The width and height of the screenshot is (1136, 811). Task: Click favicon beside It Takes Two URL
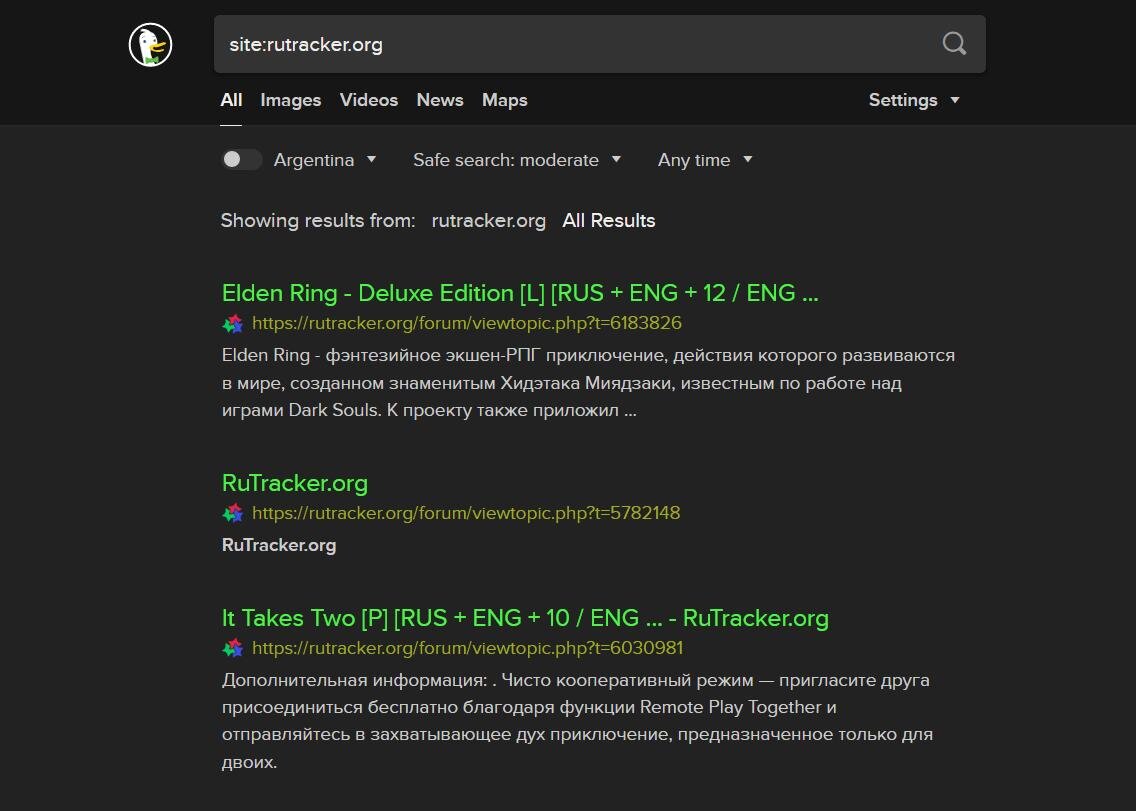(233, 649)
